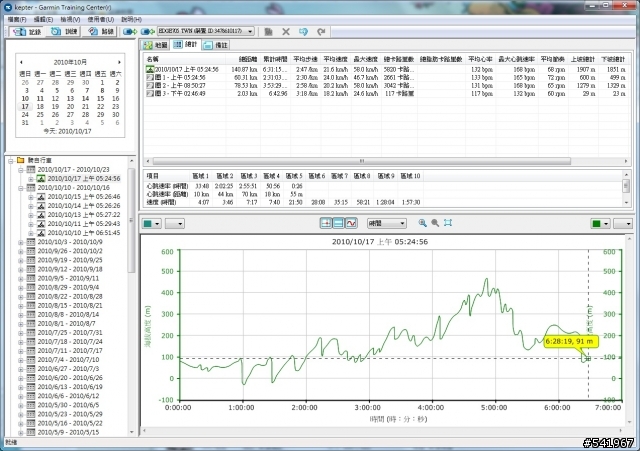Select October 17 in the calendar
The width and height of the screenshot is (640, 451).
click(25, 107)
